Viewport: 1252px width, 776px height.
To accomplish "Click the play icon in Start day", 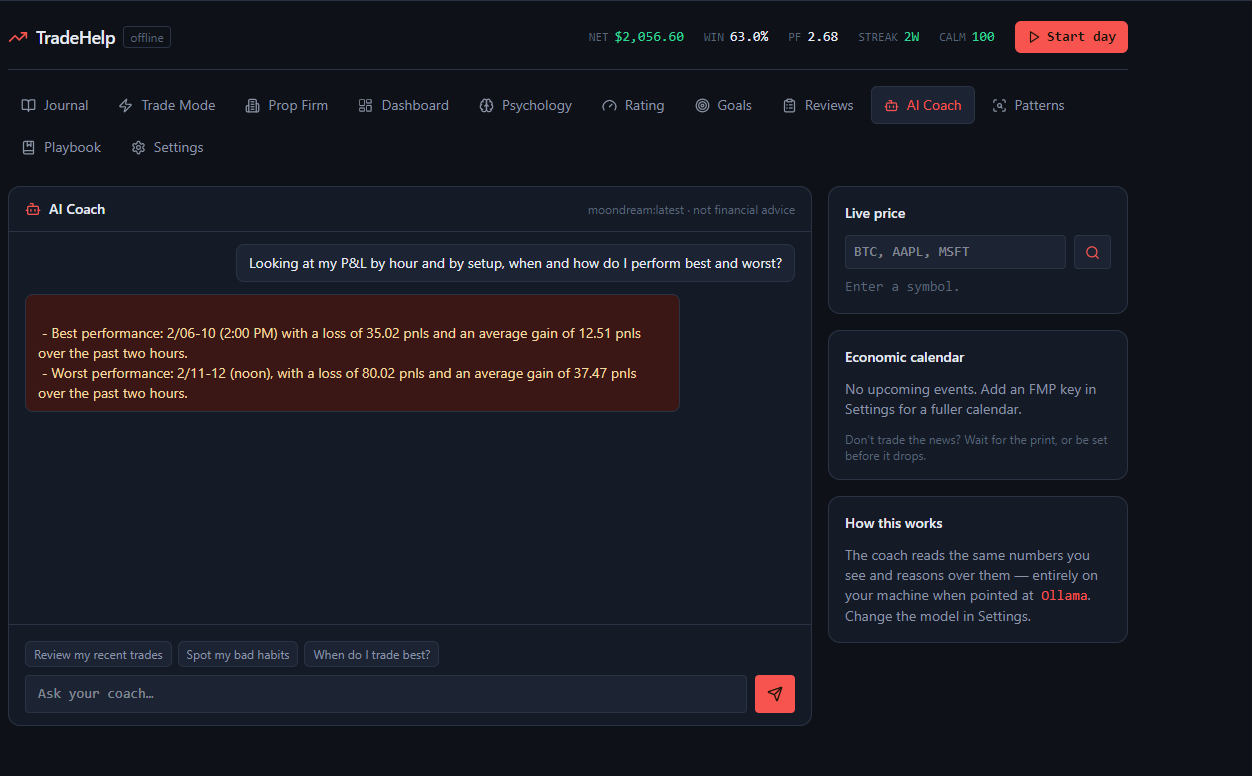I will click(1034, 37).
